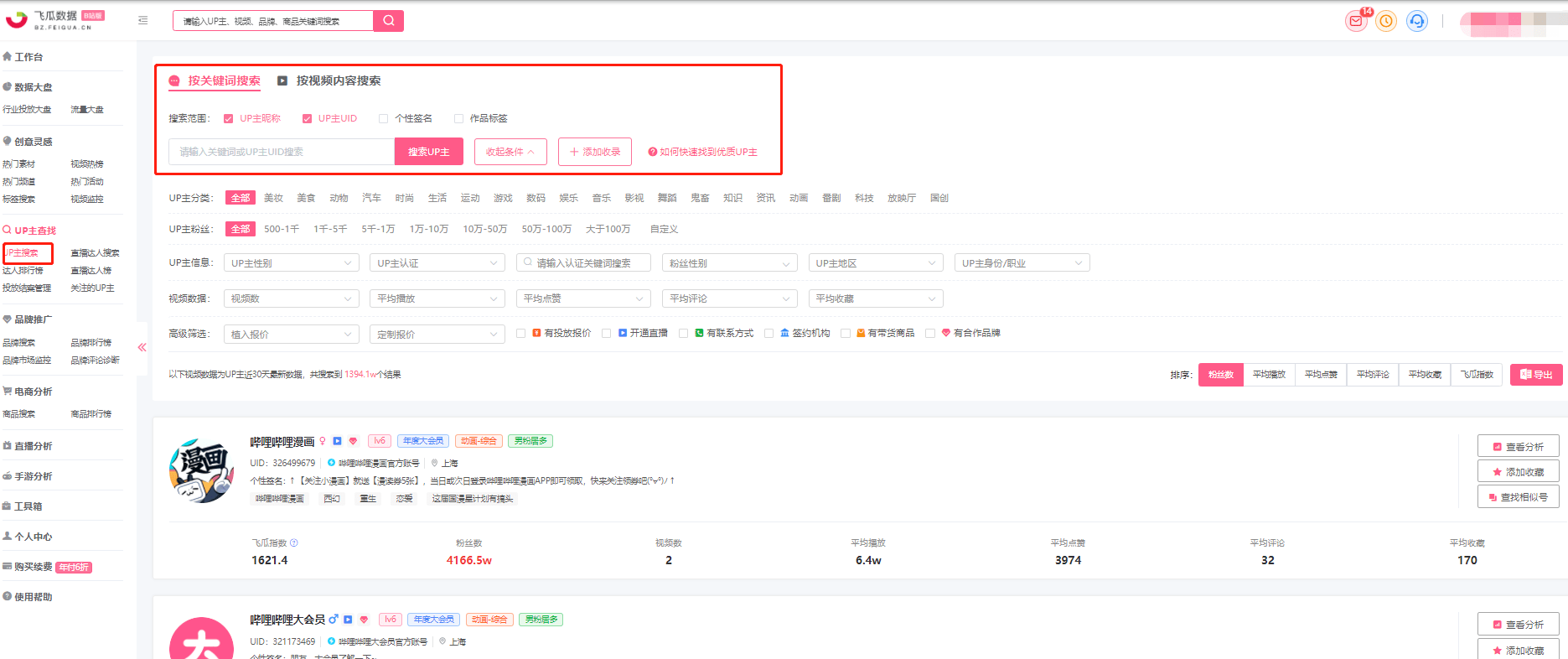Click the 添加收录 button
This screenshot has width=1568, height=659.
595,152
